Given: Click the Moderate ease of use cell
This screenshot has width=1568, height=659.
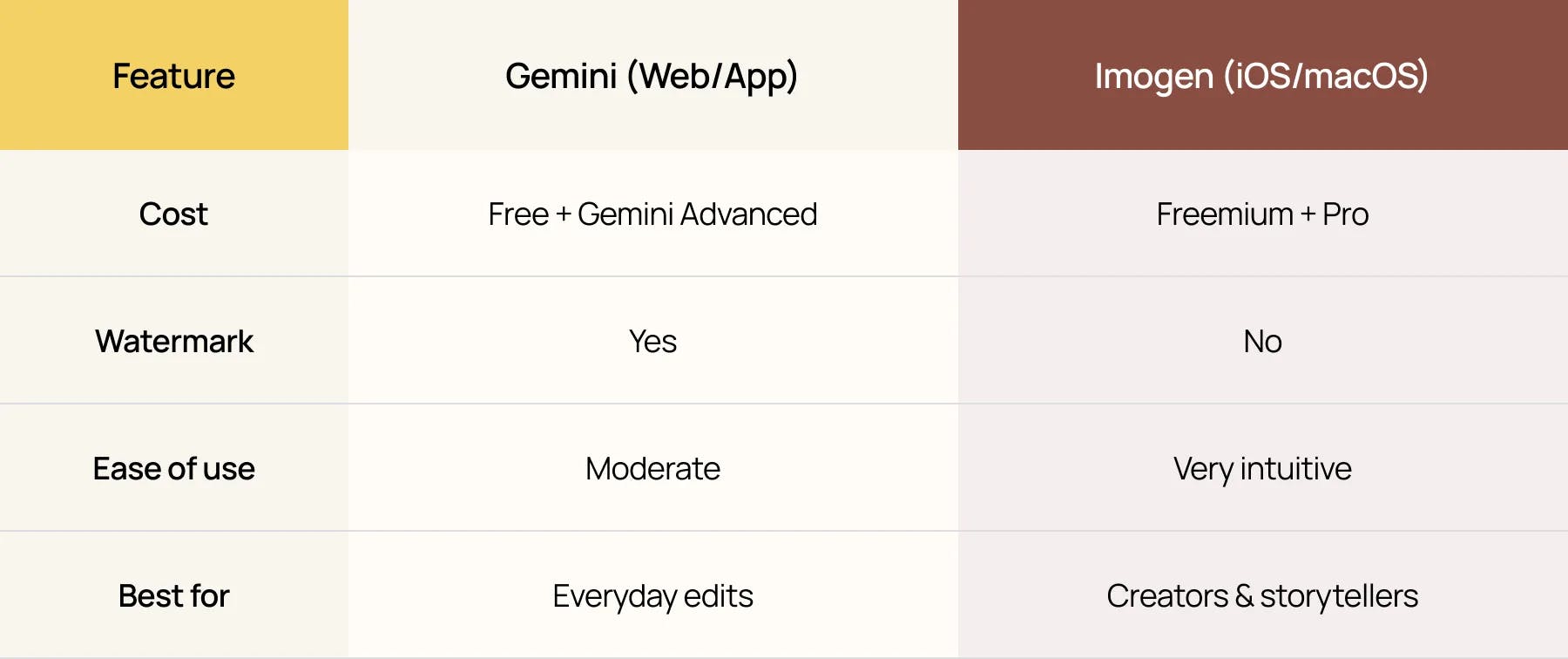Looking at the screenshot, I should point(652,469).
